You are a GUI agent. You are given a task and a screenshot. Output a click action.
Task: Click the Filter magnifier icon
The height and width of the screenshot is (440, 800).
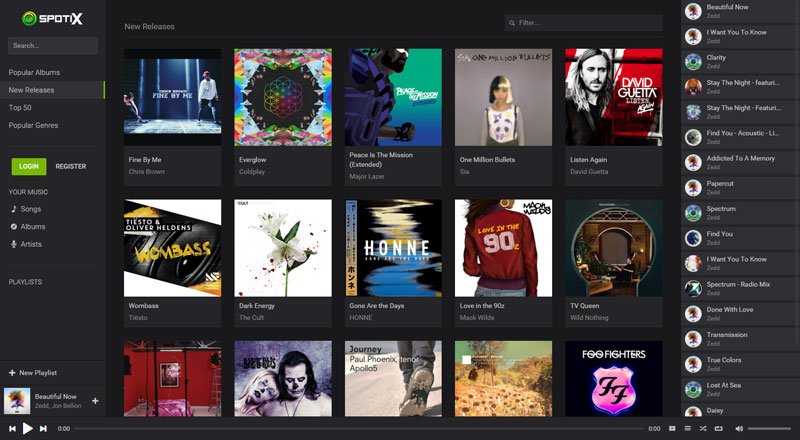point(512,23)
